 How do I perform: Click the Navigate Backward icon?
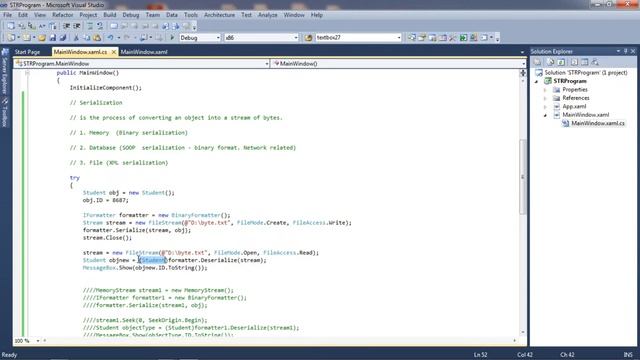(144, 38)
